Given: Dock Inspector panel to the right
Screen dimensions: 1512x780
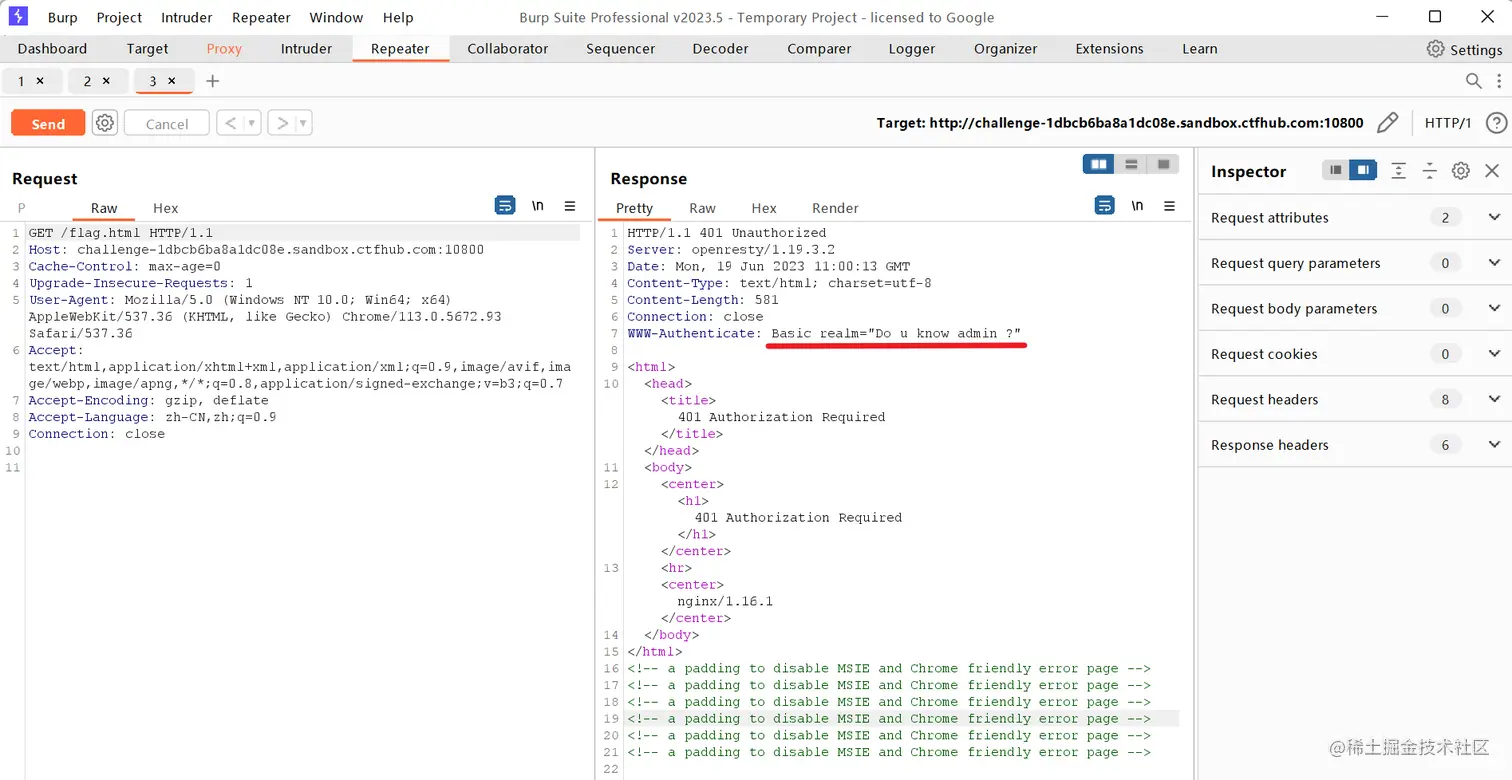Looking at the screenshot, I should (x=1363, y=171).
